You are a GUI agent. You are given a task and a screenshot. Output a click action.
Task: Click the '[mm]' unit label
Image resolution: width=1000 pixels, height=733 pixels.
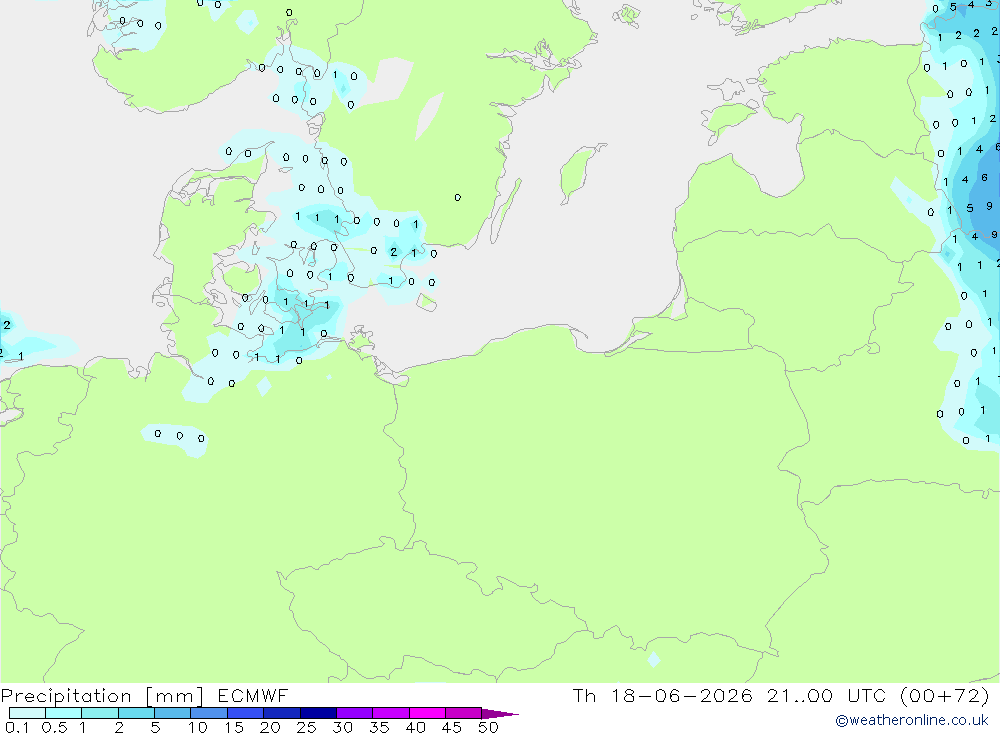pos(175,696)
